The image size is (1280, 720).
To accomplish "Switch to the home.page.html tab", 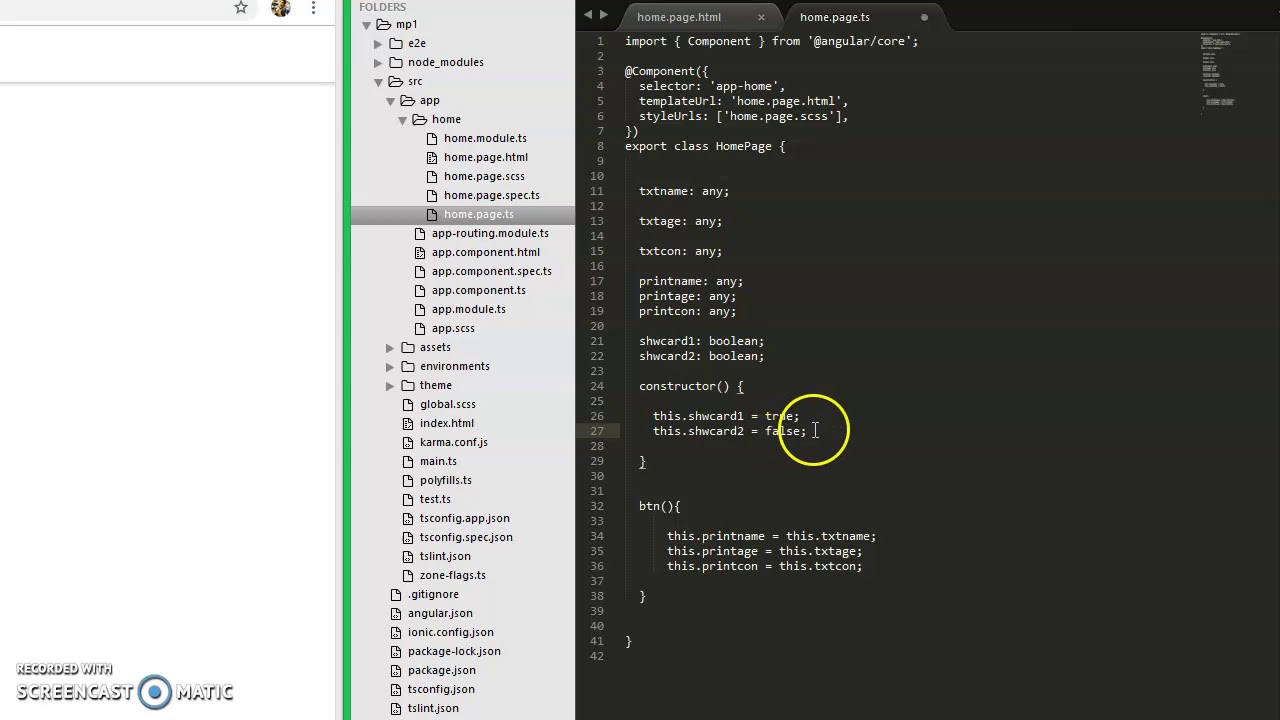I will [x=679, y=17].
